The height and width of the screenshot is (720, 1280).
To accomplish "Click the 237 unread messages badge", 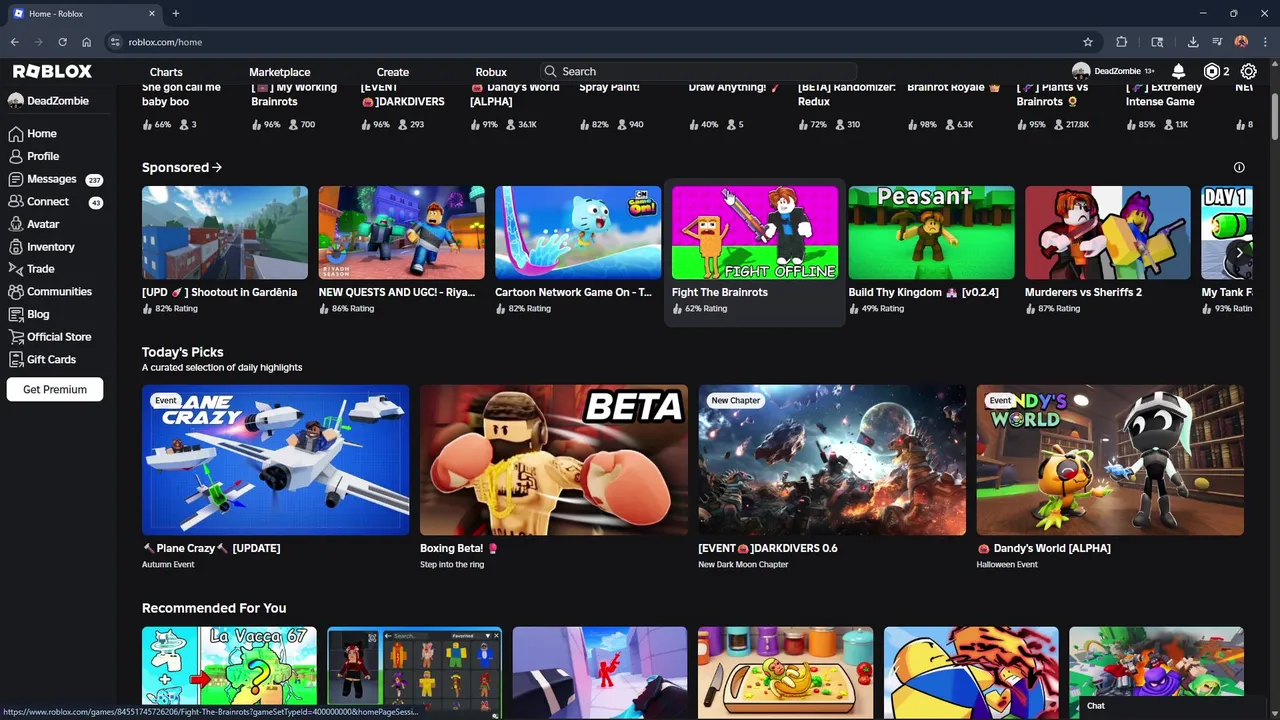I will pos(94,180).
